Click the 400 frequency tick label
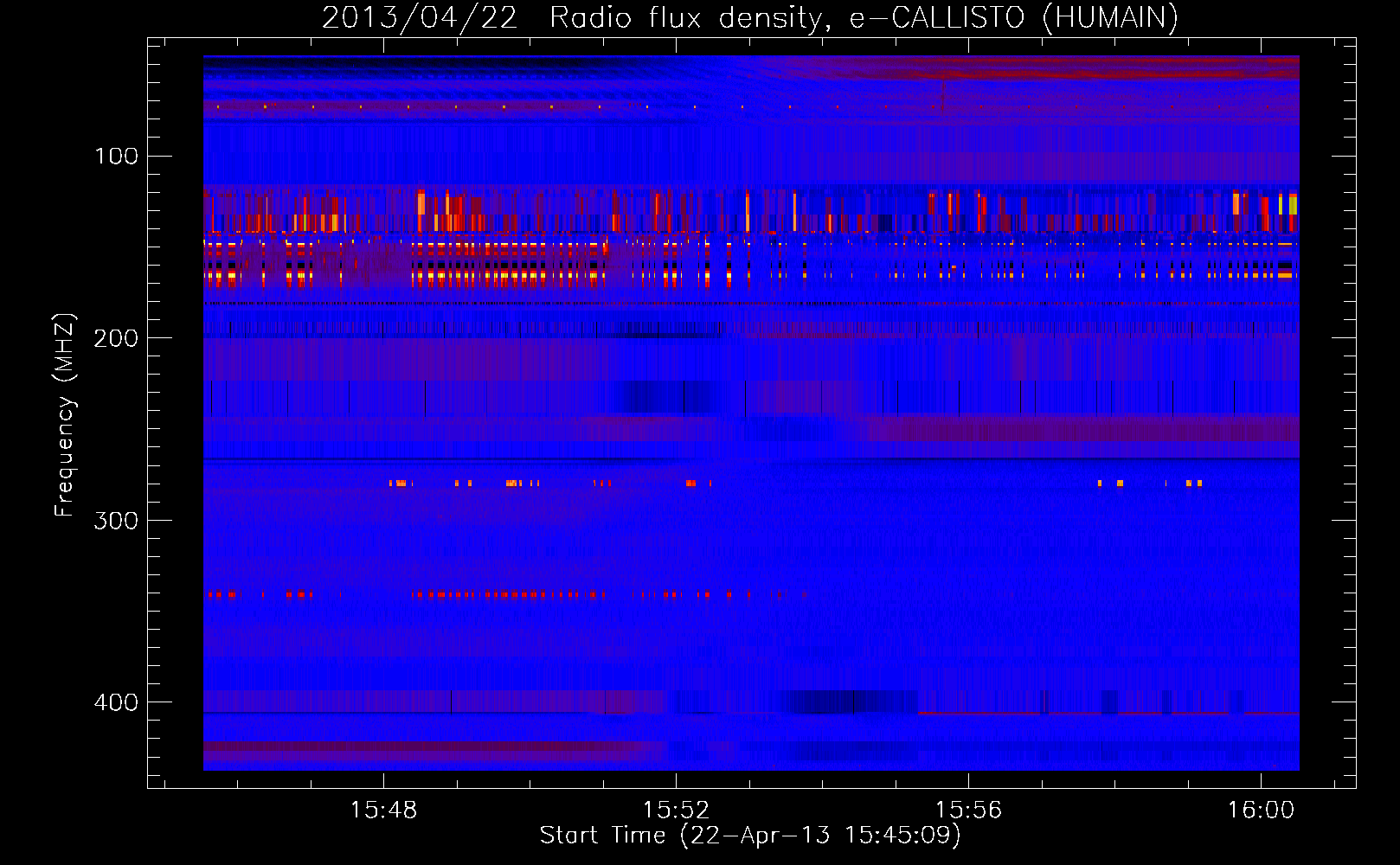The height and width of the screenshot is (865, 1400). 116,702
